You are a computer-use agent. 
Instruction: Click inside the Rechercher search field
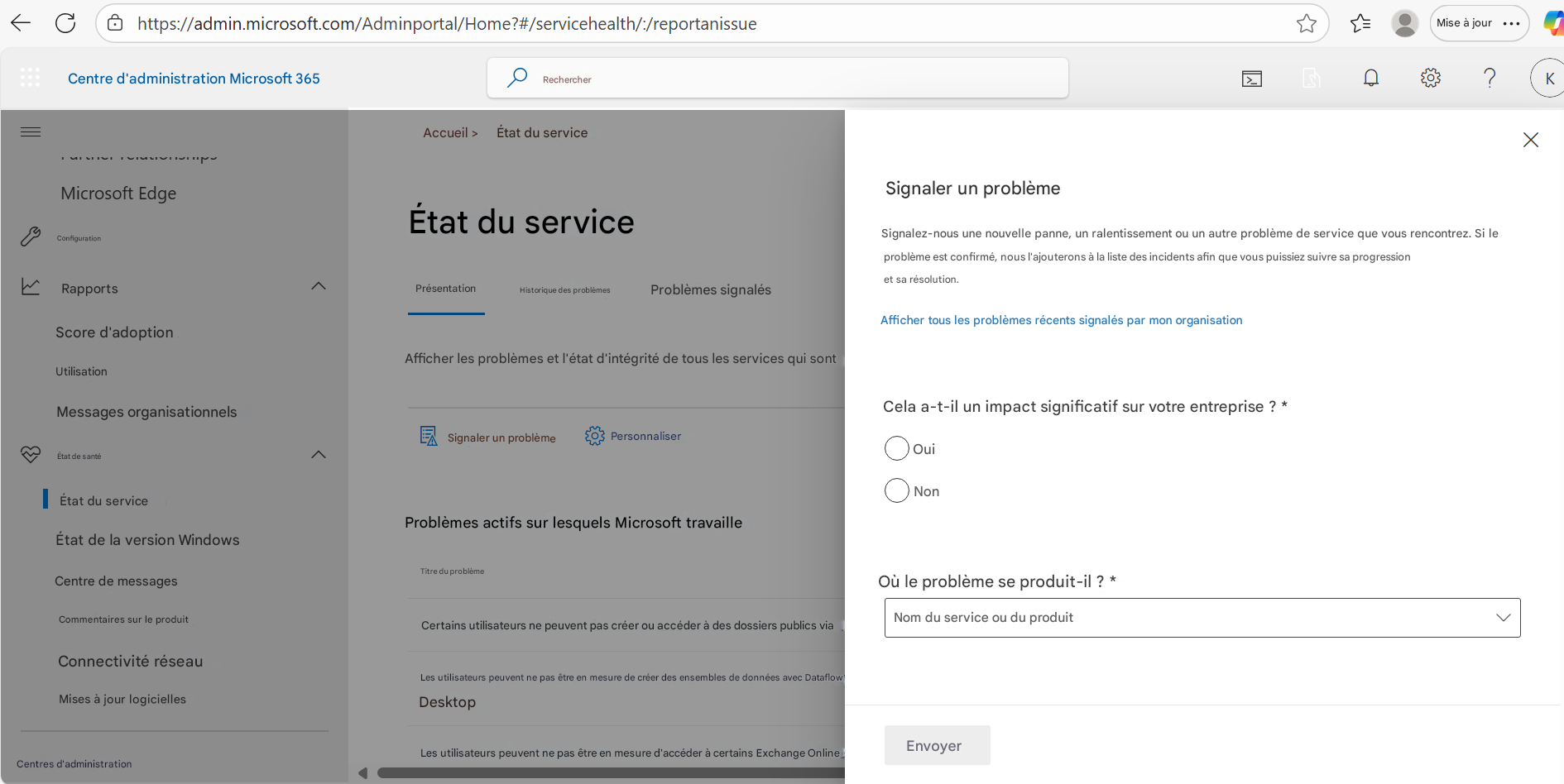click(x=778, y=79)
